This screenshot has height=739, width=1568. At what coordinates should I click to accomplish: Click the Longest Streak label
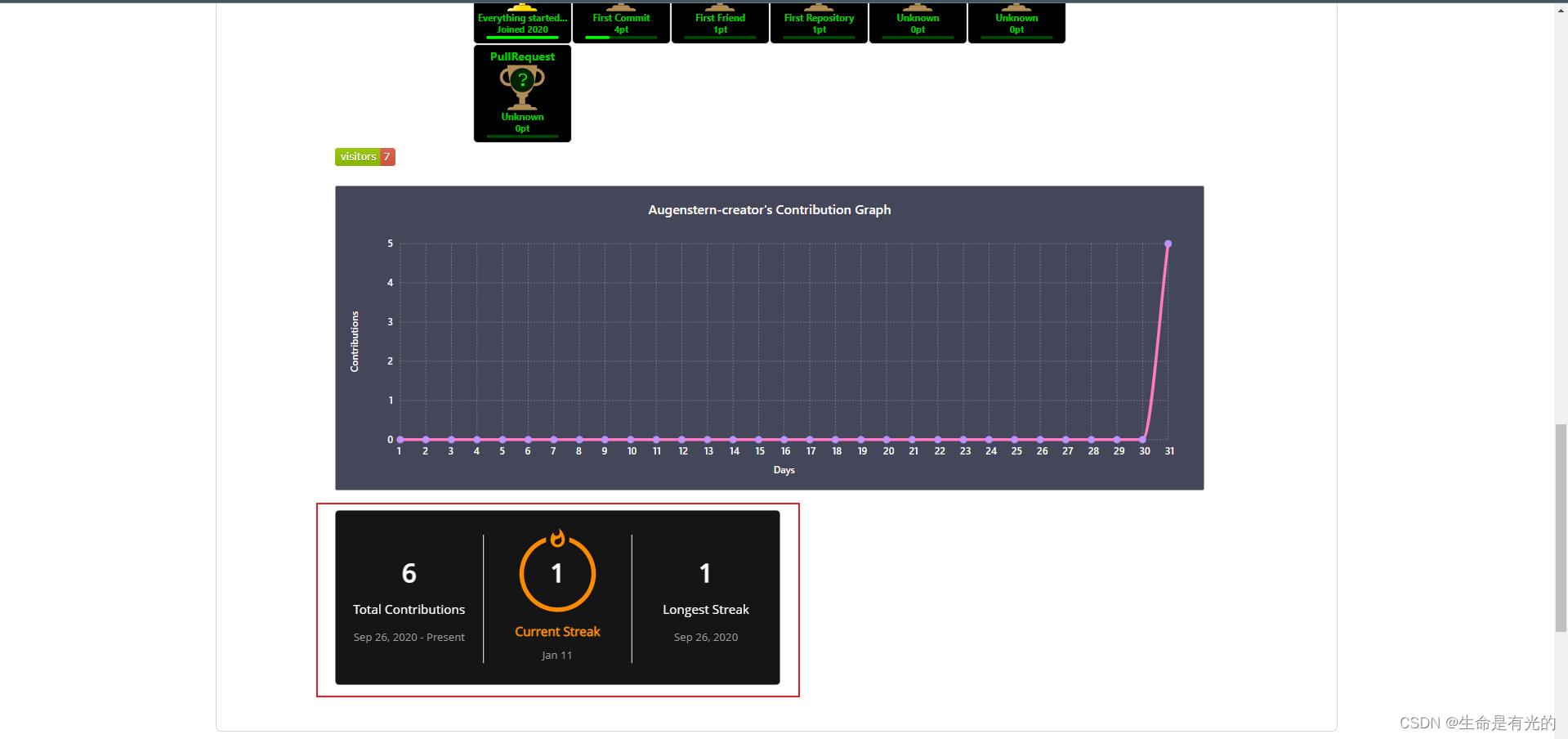pyautogui.click(x=706, y=610)
